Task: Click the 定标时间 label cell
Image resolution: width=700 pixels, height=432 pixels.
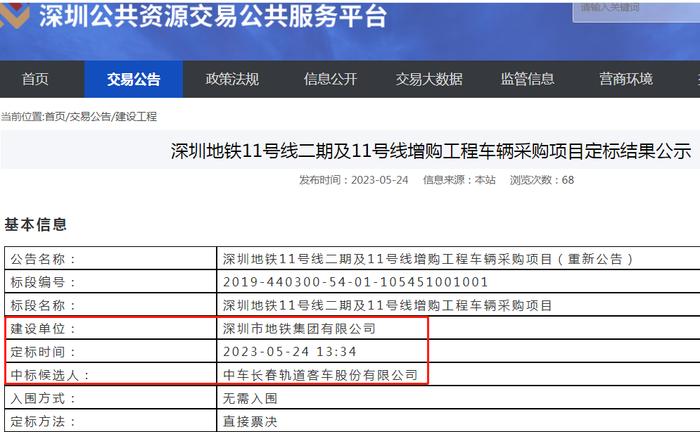Action: [x=111, y=351]
